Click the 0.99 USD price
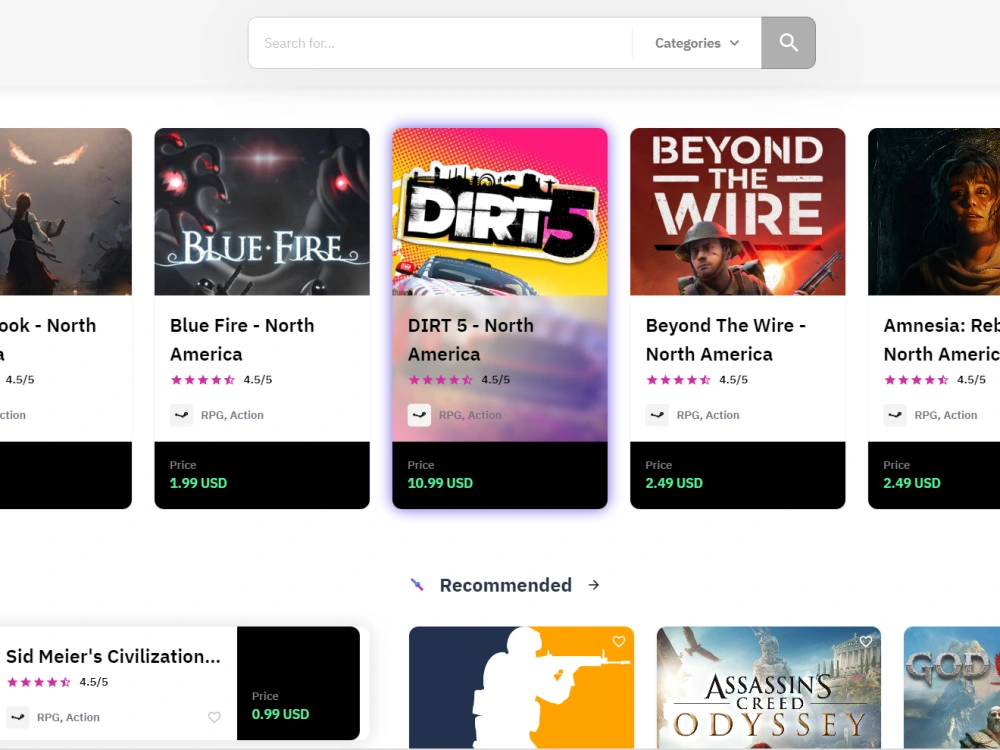1000x750 pixels. pos(281,714)
